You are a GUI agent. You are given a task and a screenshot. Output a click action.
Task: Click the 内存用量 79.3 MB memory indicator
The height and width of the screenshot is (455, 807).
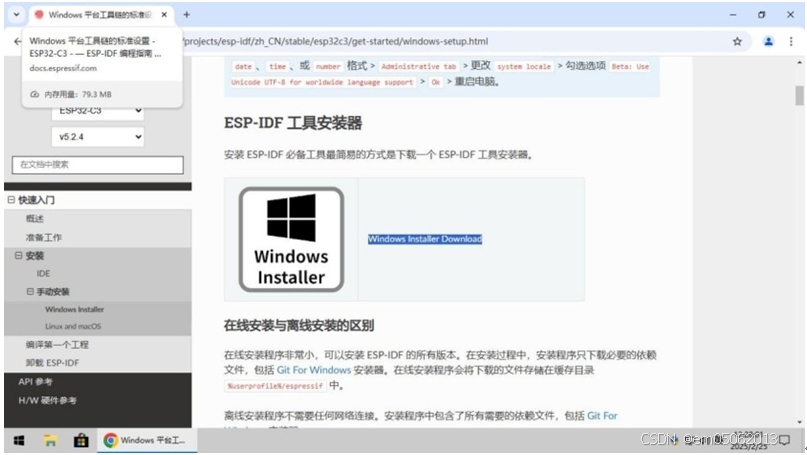[x=71, y=94]
